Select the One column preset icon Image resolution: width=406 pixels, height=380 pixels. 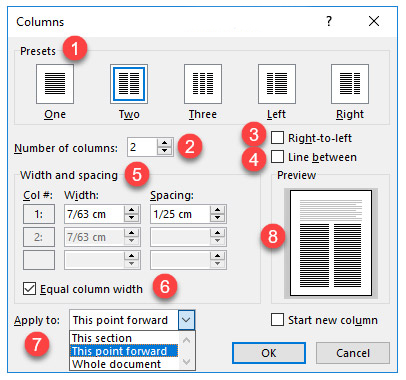[55, 84]
